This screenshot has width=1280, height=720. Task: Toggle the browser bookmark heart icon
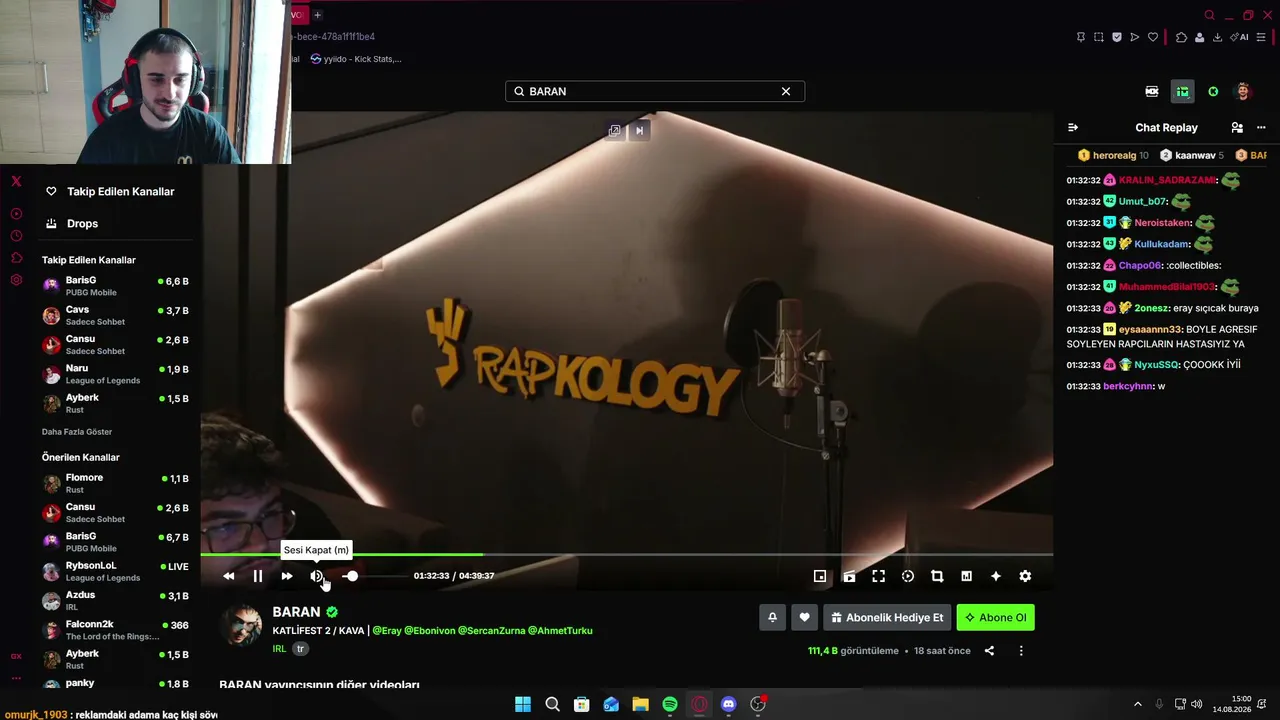(x=1153, y=37)
